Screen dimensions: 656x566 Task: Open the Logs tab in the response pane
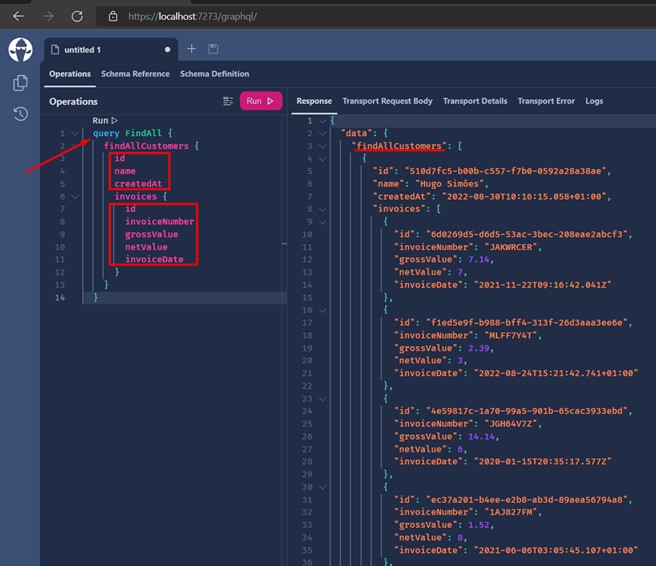pos(594,101)
